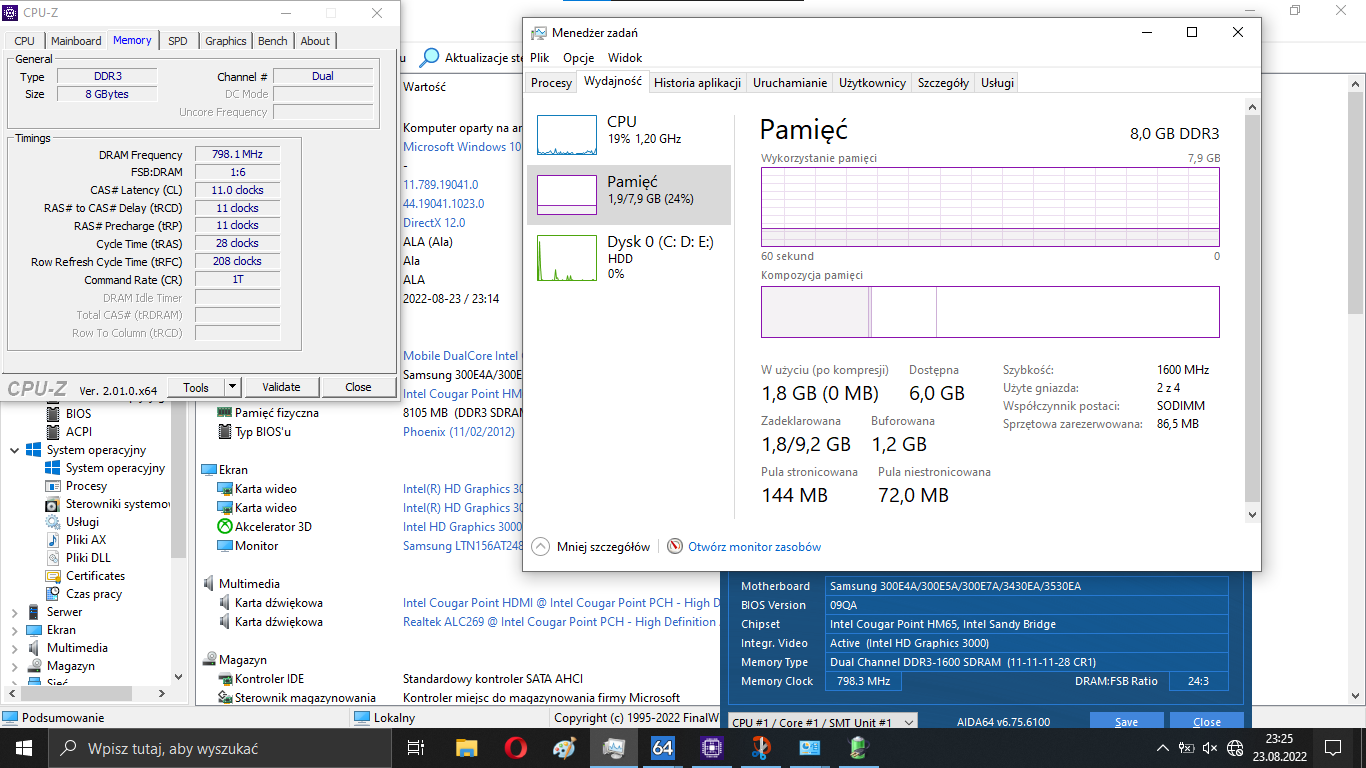Click Validate button in CPU-Z

coord(281,387)
